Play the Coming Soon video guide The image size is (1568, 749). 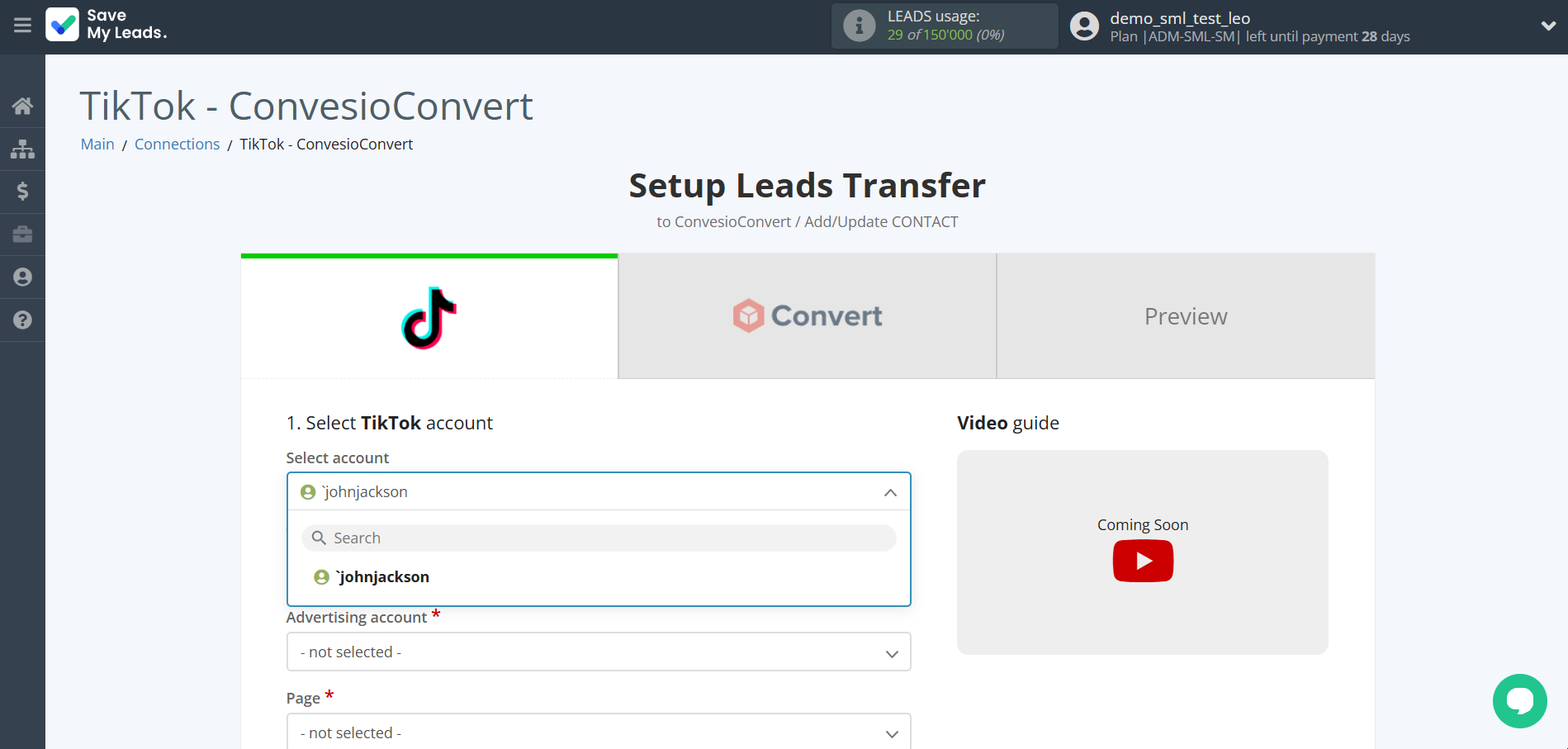(x=1143, y=561)
